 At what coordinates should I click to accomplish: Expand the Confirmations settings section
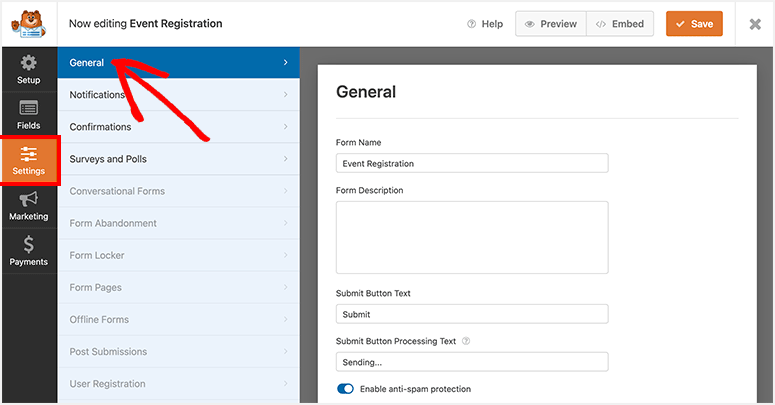[x=178, y=127]
